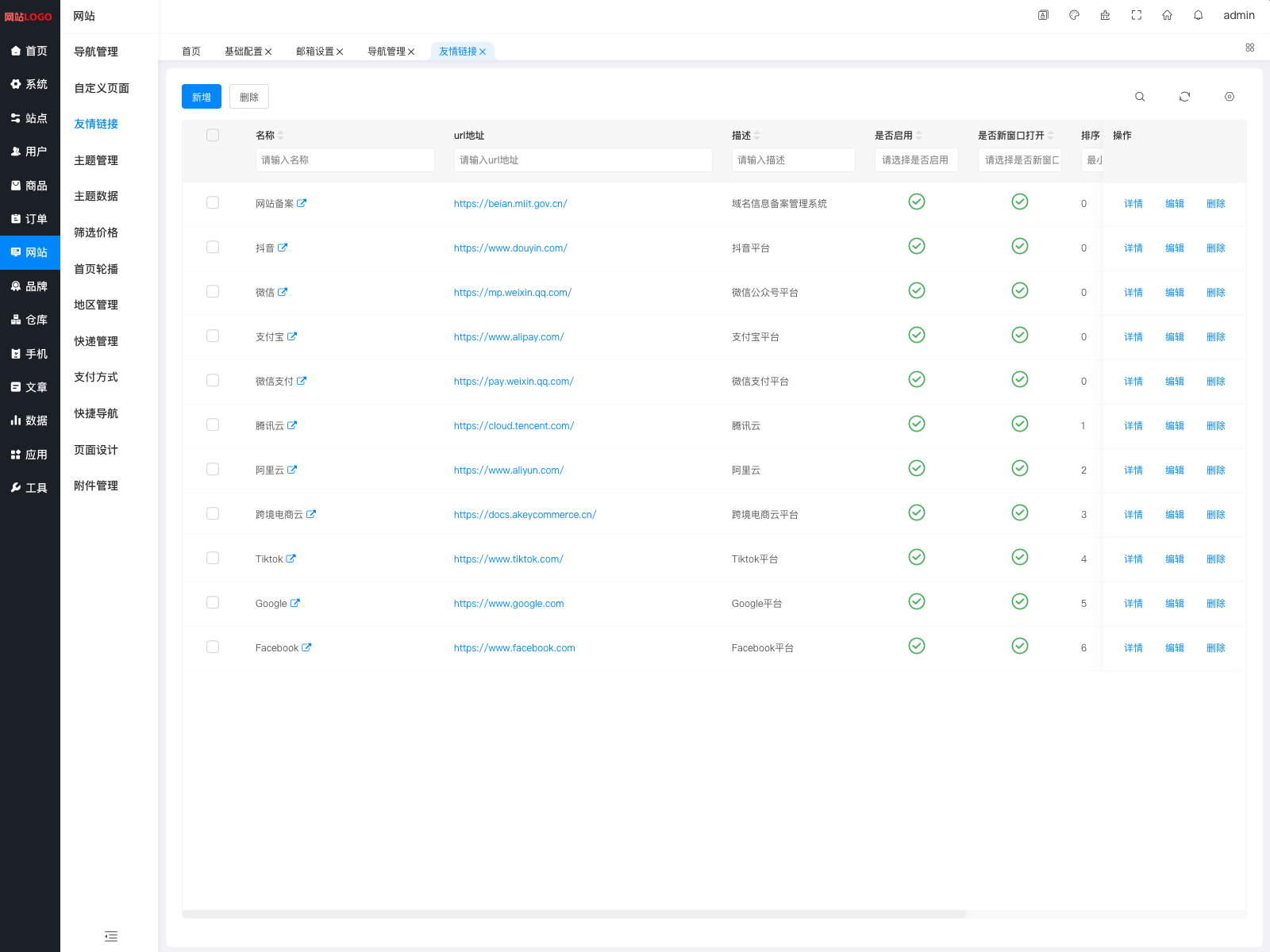Sort table by 名称 column
This screenshot has width=1270, height=952.
pyautogui.click(x=280, y=136)
